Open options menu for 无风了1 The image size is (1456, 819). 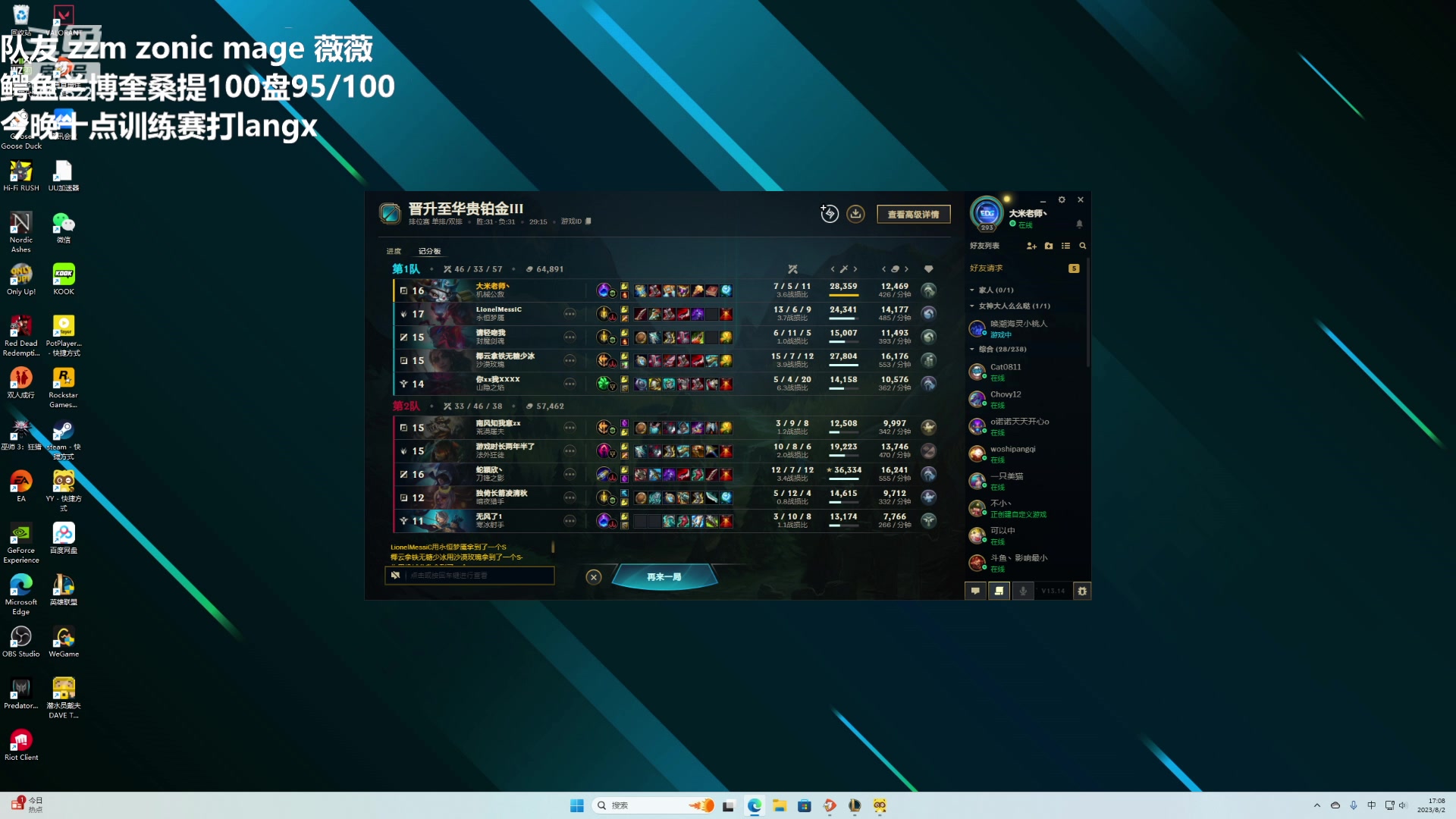coord(570,521)
